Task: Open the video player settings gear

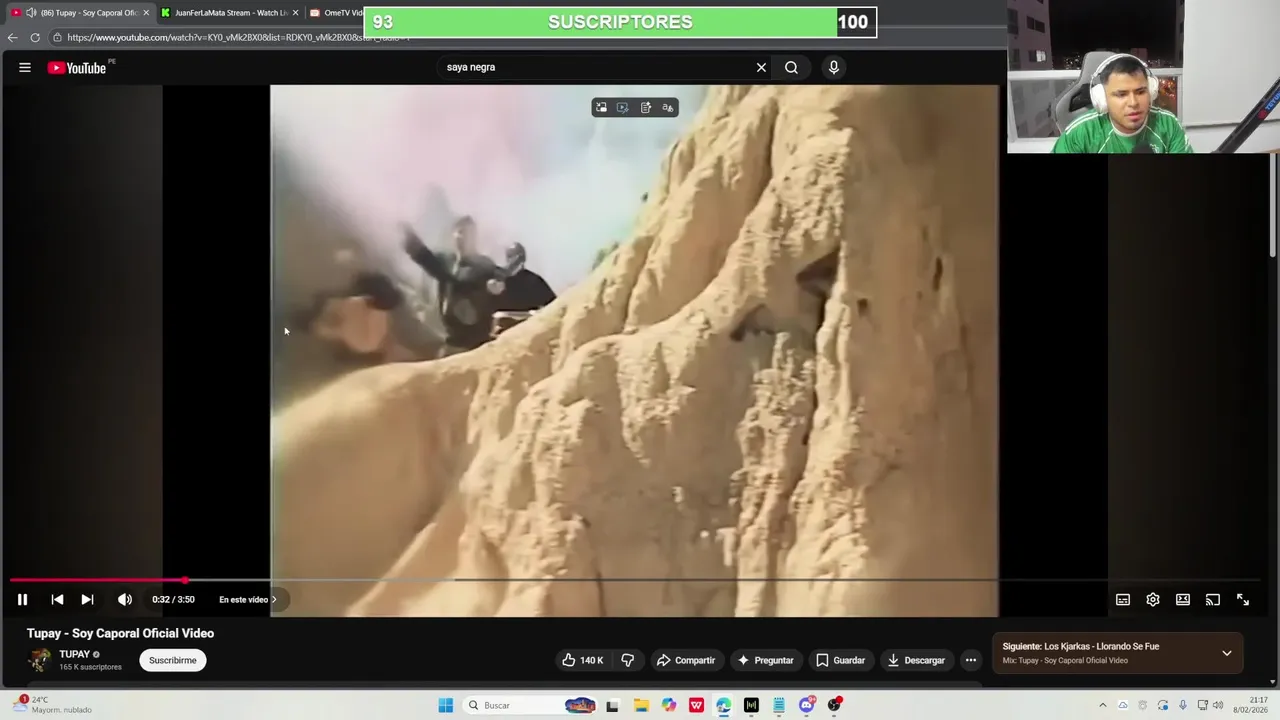Action: click(1153, 599)
